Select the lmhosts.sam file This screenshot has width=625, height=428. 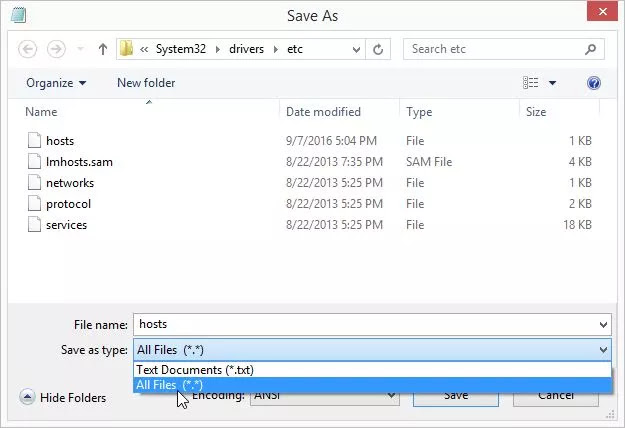pyautogui.click(x=79, y=162)
